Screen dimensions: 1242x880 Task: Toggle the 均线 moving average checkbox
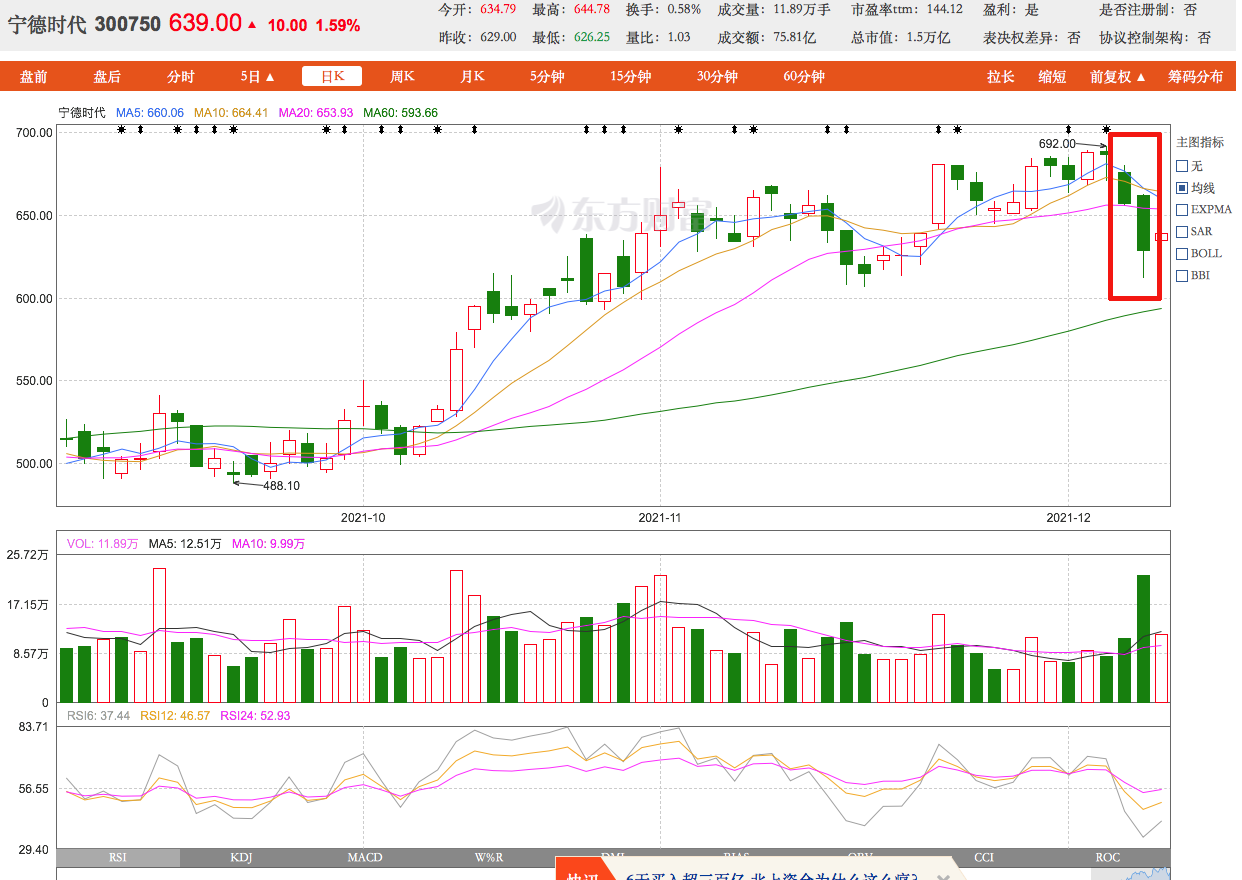[1182, 188]
